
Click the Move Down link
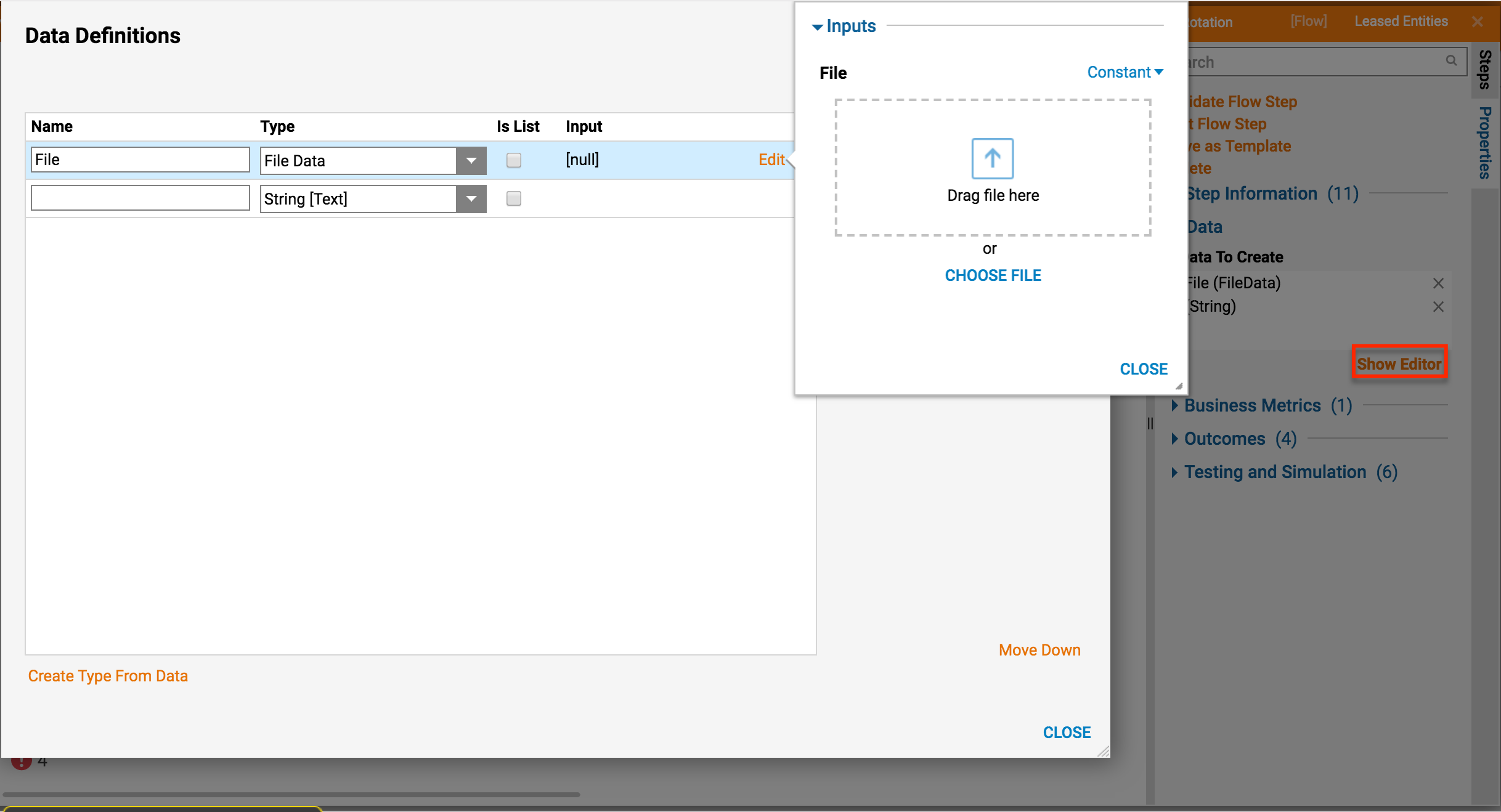coord(1039,650)
